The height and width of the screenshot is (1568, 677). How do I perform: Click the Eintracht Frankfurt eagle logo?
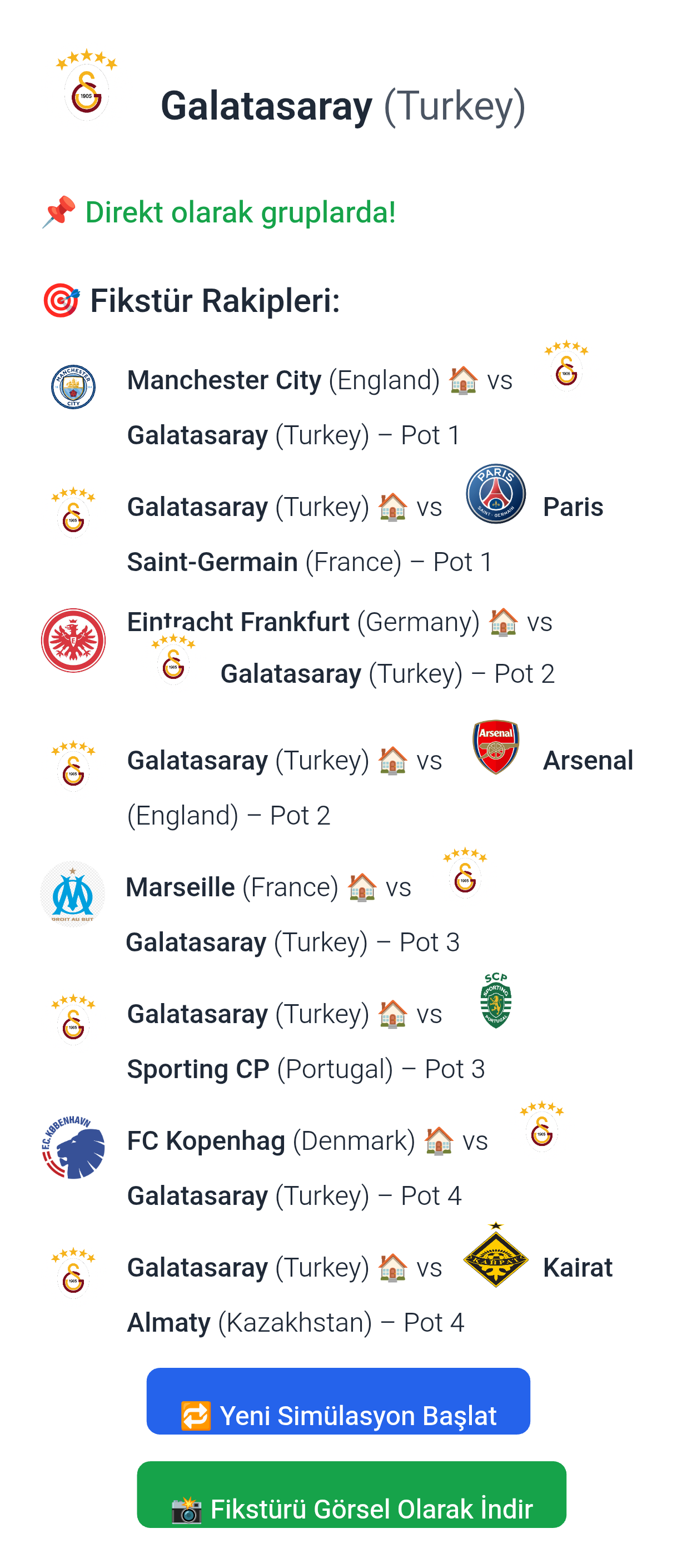tap(73, 641)
